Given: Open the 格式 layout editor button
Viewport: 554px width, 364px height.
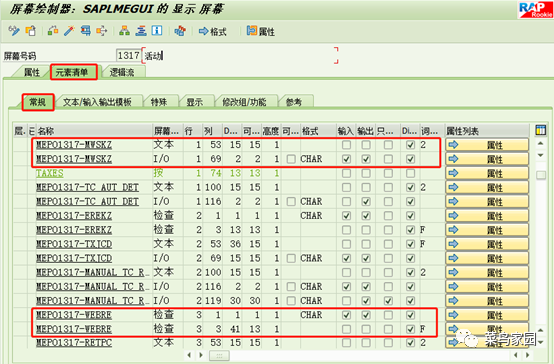Looking at the screenshot, I should (212, 31).
